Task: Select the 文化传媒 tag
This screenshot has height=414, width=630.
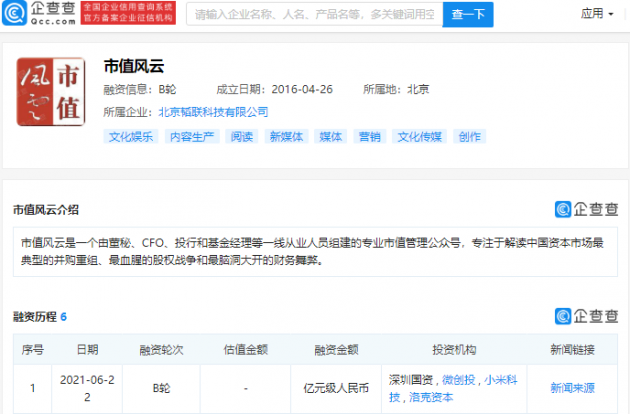Action: pos(419,137)
